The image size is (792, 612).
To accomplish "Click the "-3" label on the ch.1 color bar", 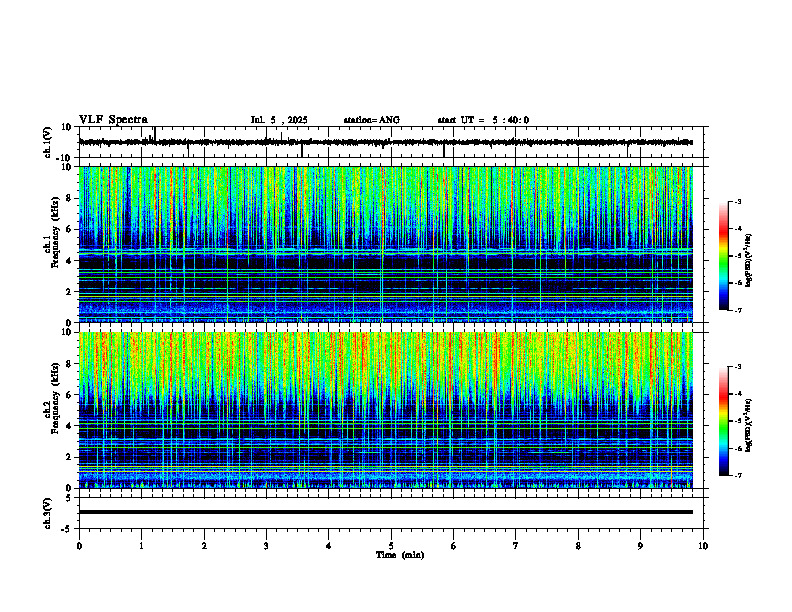I will [738, 201].
